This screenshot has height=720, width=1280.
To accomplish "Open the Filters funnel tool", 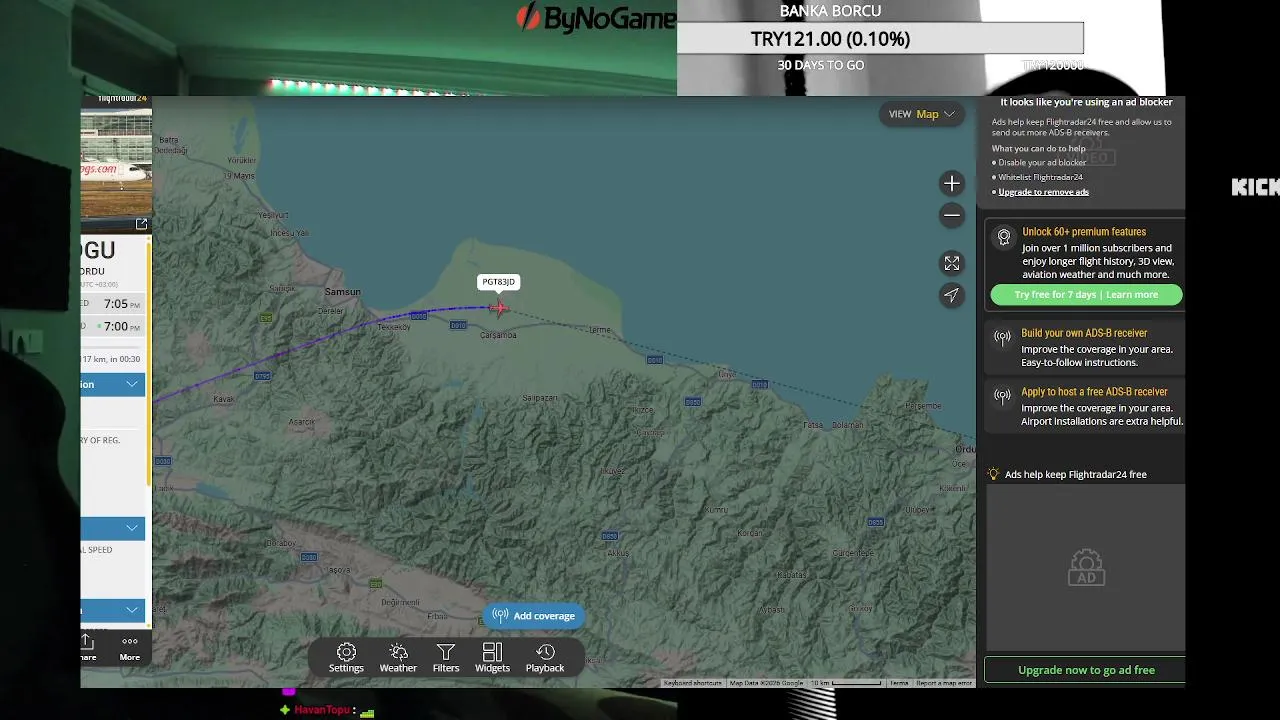I will (446, 658).
